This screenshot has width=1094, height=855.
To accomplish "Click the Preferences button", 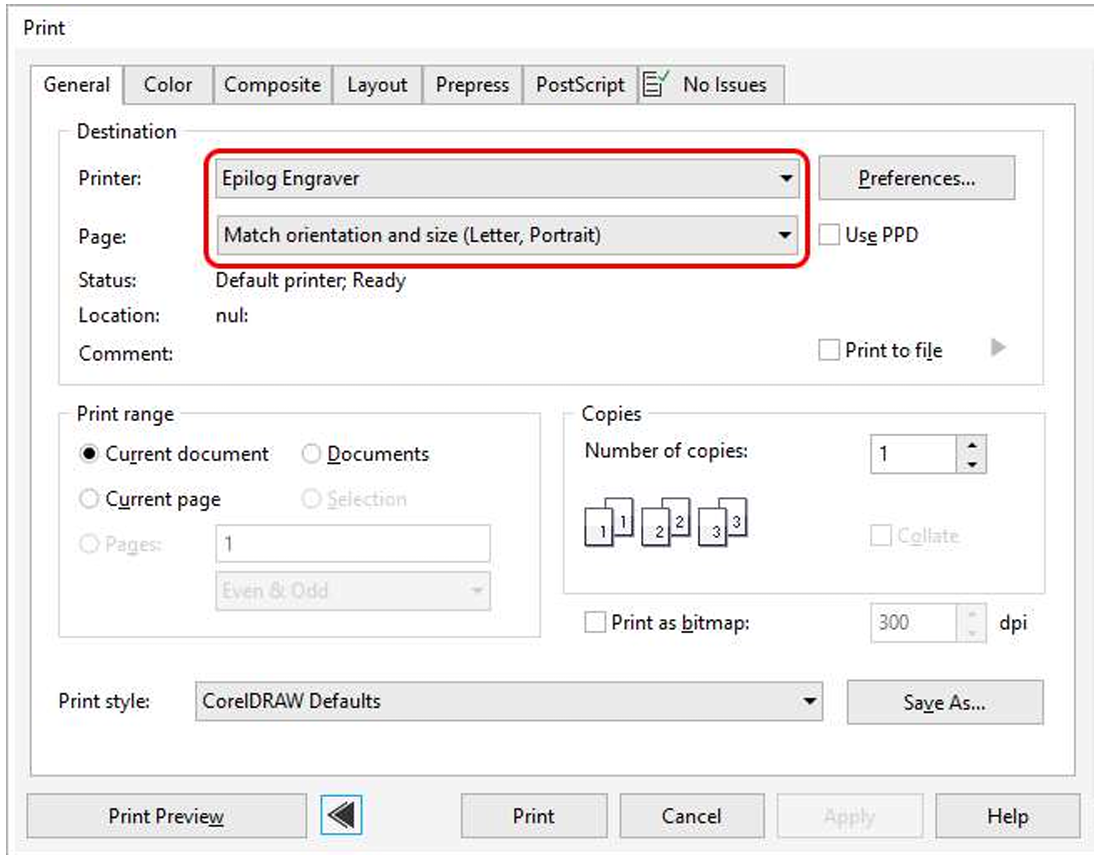I will (916, 179).
